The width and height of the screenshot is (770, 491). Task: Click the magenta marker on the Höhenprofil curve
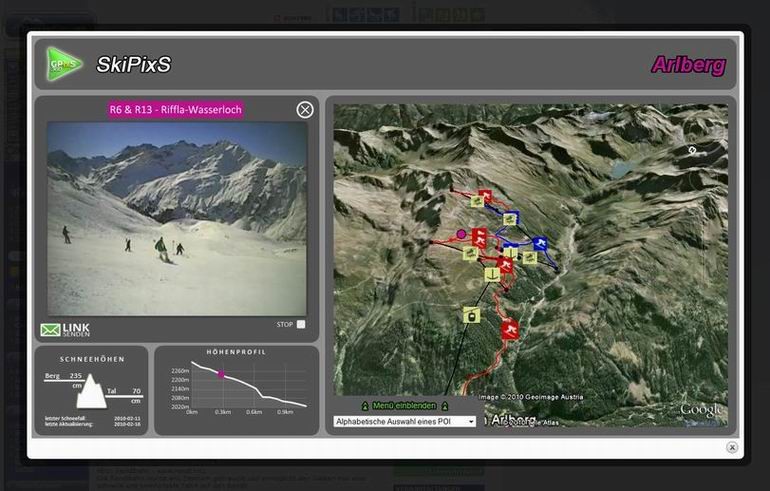pos(222,375)
